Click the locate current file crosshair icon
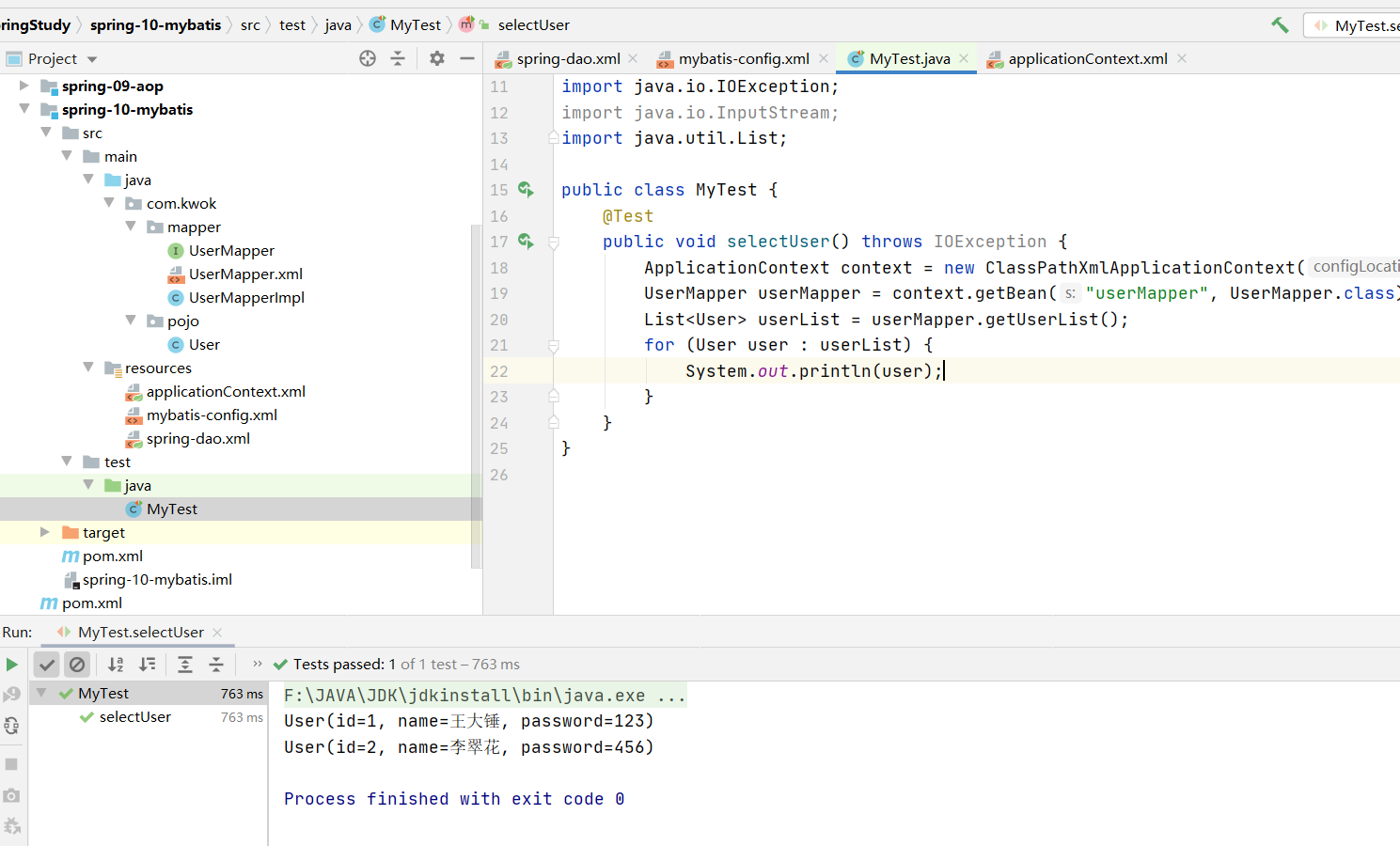 pyautogui.click(x=368, y=58)
